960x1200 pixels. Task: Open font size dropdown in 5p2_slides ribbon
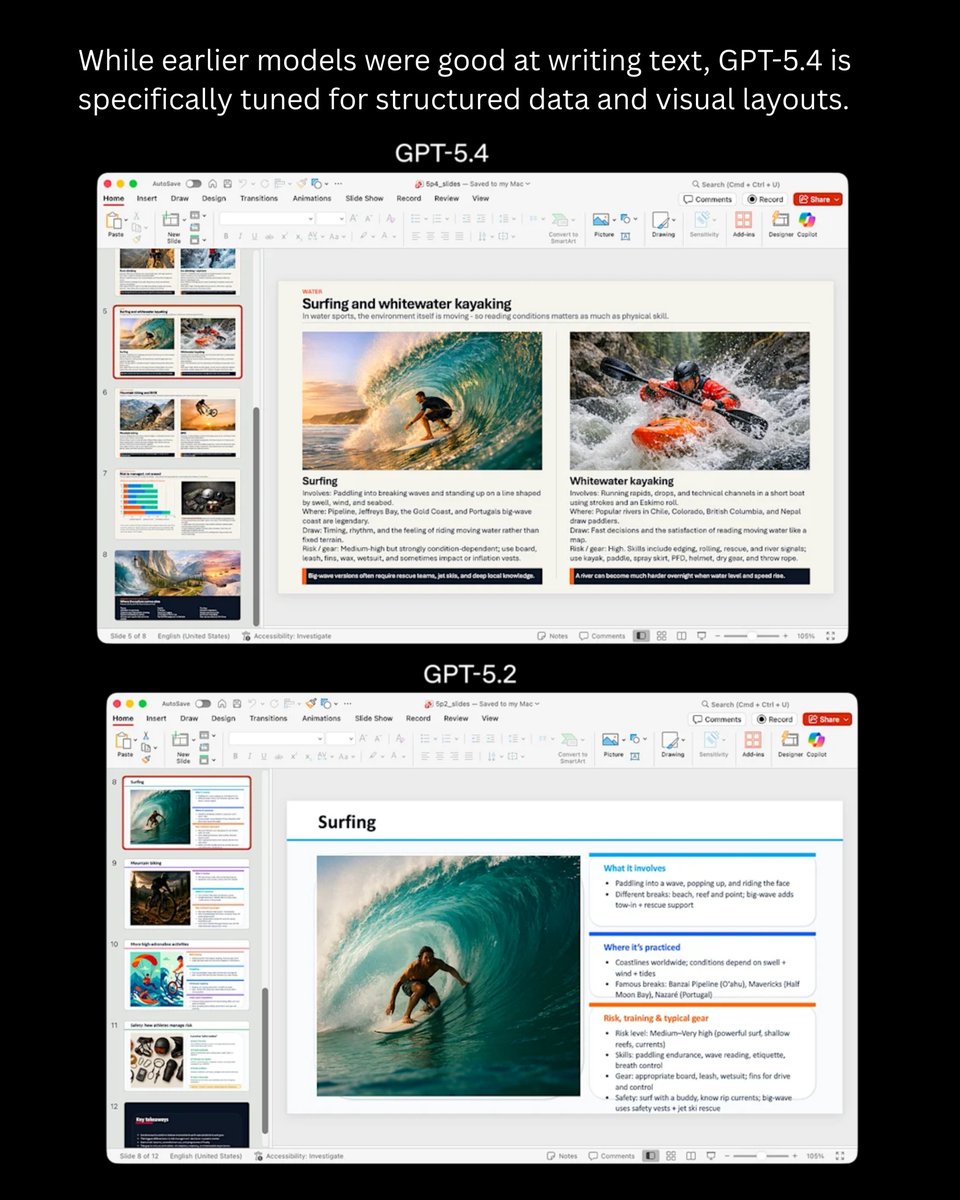[350, 738]
